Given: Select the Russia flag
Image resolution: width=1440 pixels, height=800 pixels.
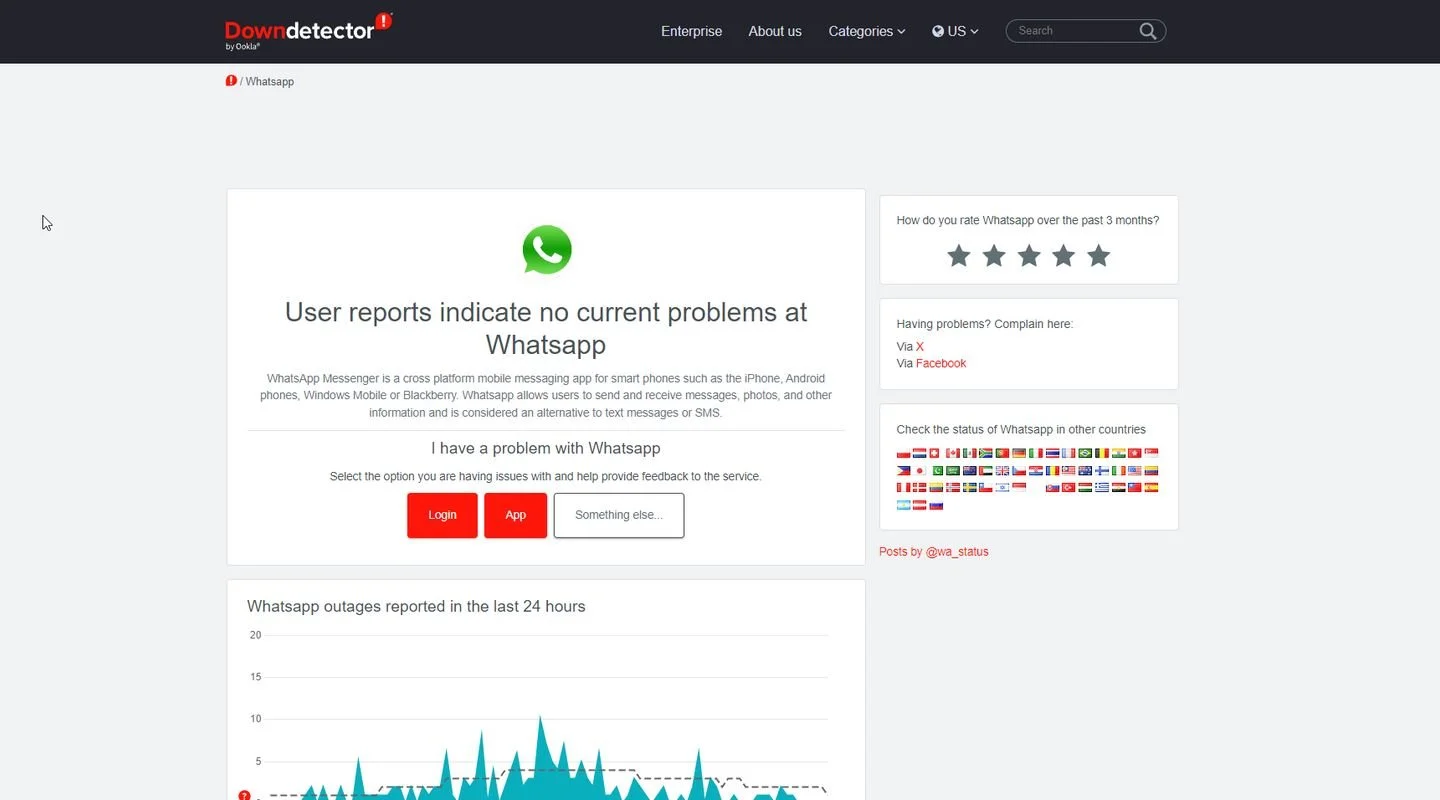Looking at the screenshot, I should point(936,505).
